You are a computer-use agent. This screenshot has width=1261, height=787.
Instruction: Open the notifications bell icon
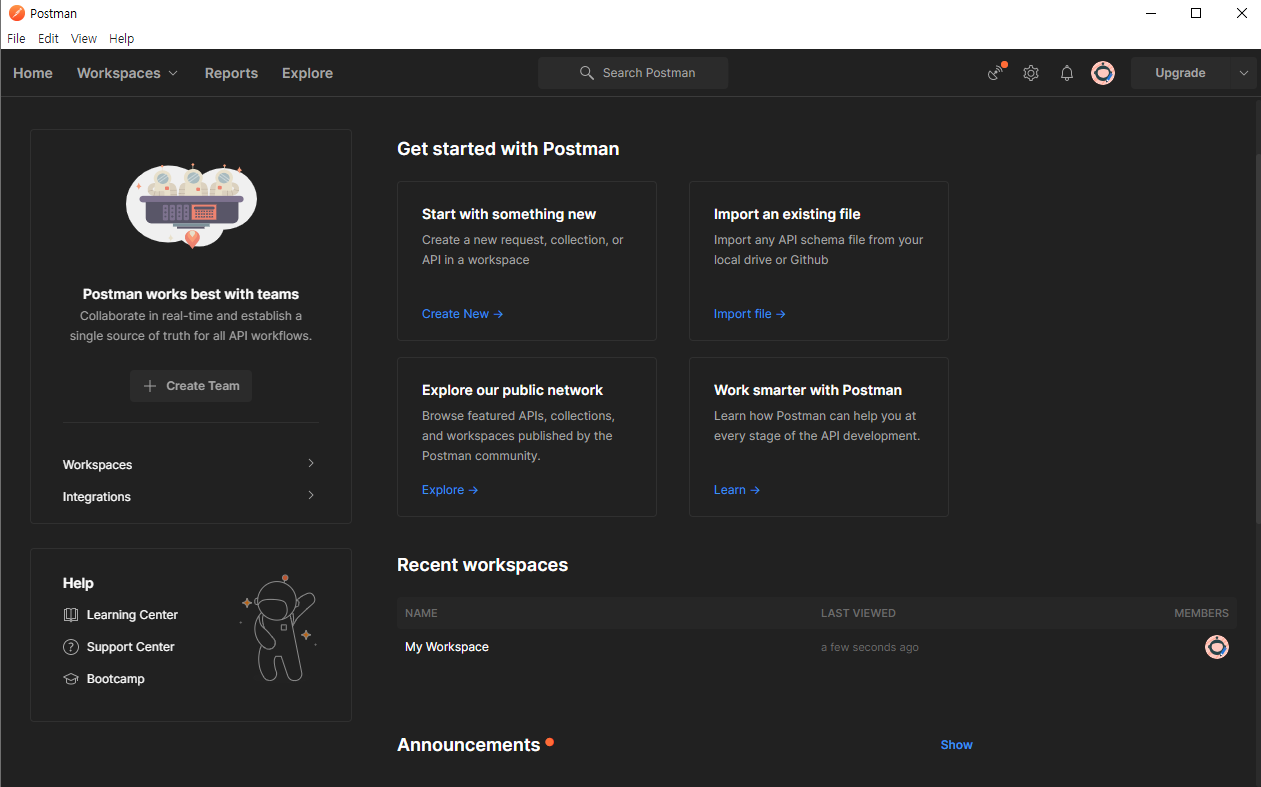pyautogui.click(x=1067, y=73)
